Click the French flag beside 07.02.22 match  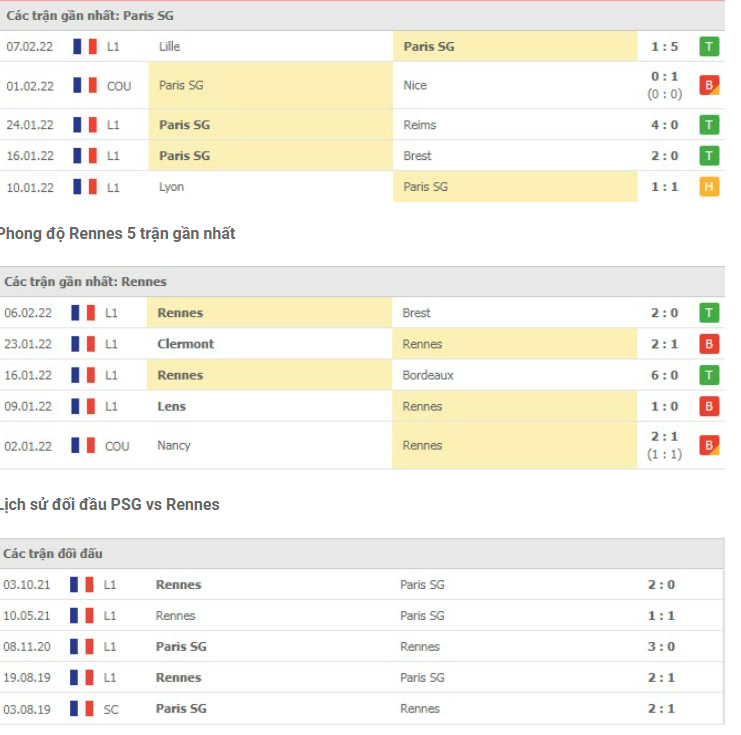click(85, 46)
